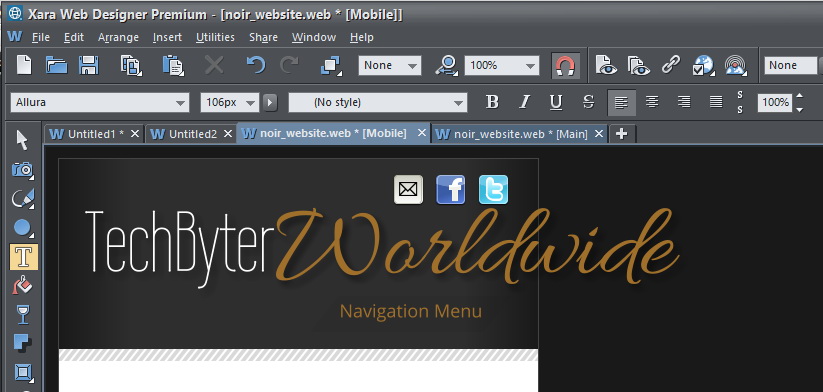This screenshot has height=392, width=823.
Task: Switch to noir_website.web [Main] tab
Action: point(520,134)
